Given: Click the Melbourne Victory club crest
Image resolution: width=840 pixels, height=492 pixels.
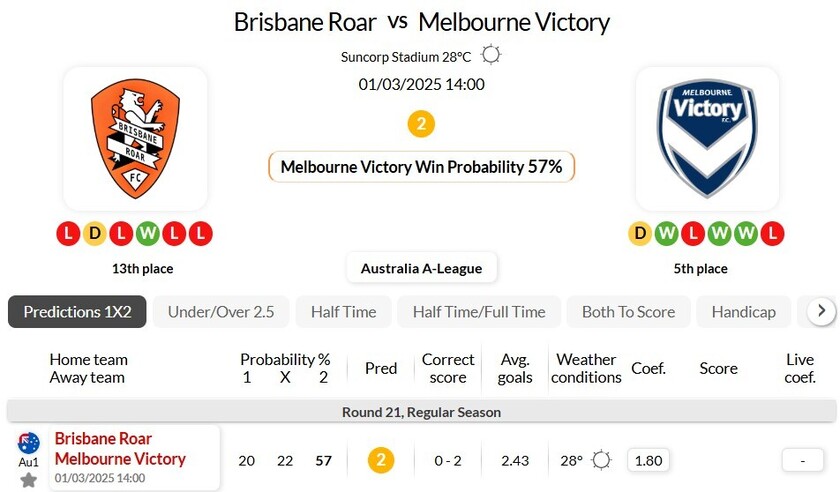Looking at the screenshot, I should (x=706, y=138).
